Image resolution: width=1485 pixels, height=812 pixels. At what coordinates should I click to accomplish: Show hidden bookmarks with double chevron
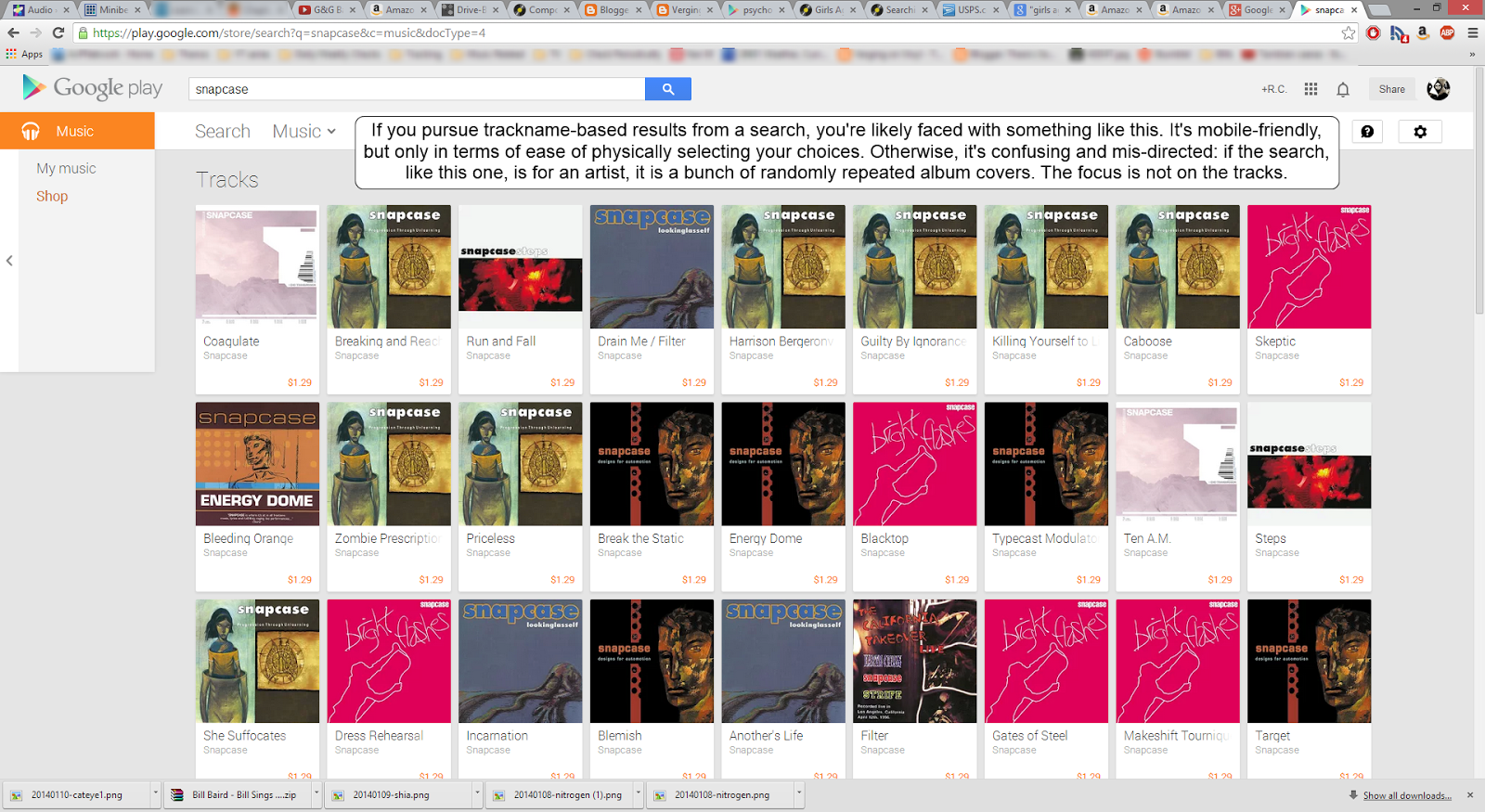coord(1472,55)
